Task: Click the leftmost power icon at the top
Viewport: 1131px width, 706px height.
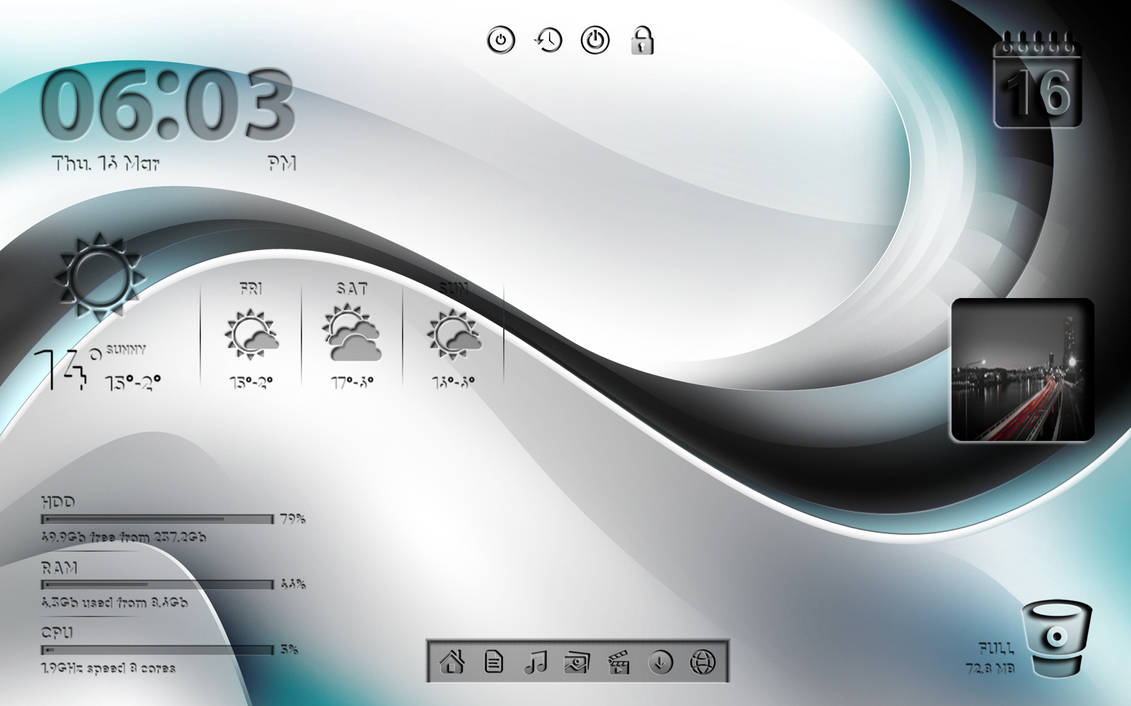Action: pos(501,41)
